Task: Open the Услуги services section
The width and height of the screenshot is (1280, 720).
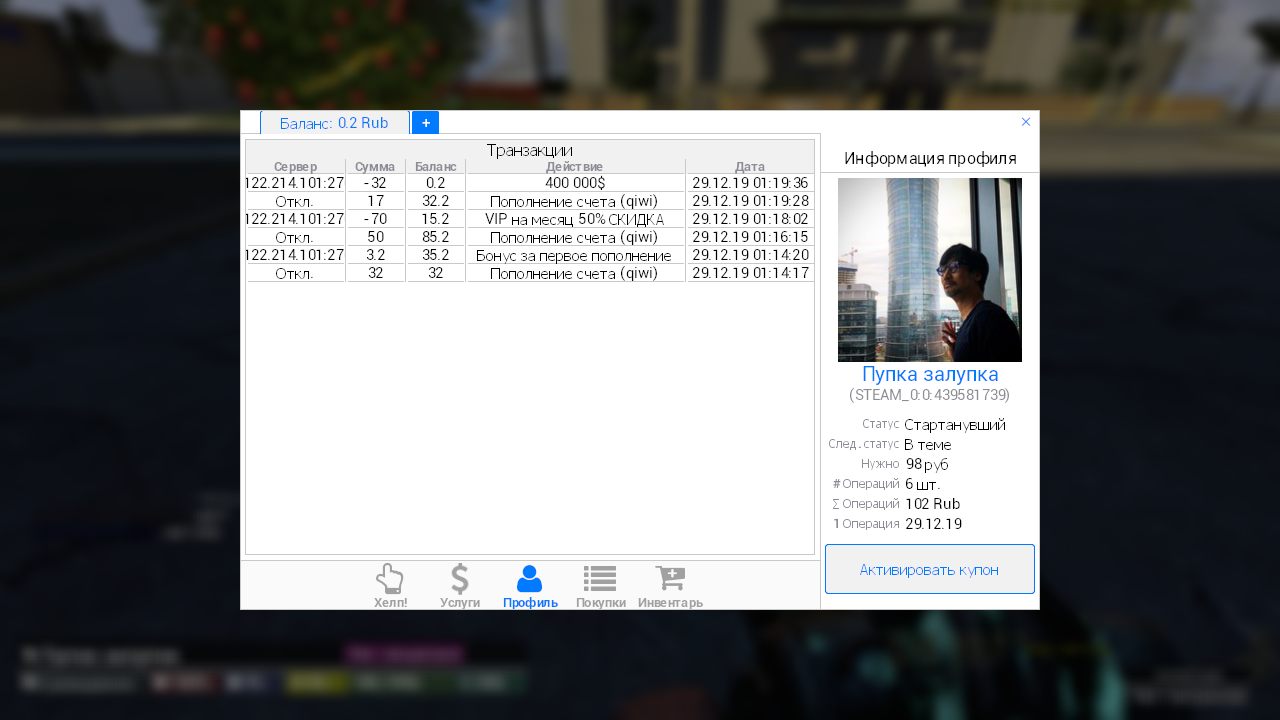Action: pyautogui.click(x=460, y=585)
